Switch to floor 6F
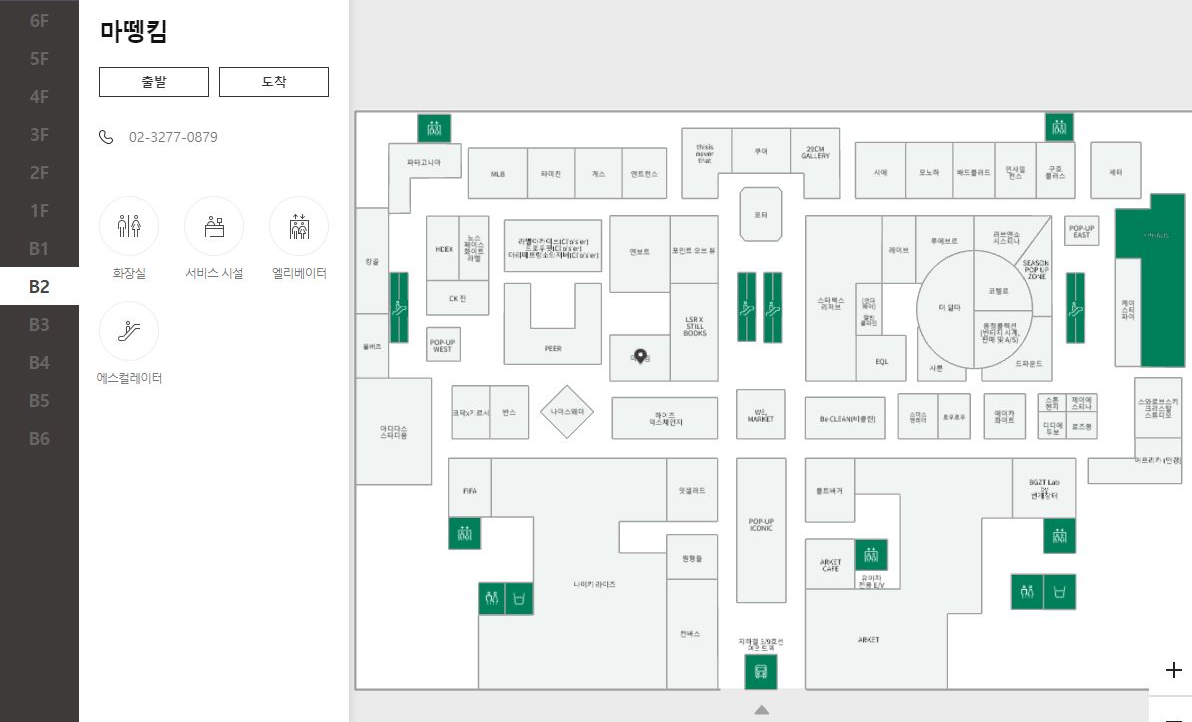Image resolution: width=1192 pixels, height=722 pixels. coord(40,21)
